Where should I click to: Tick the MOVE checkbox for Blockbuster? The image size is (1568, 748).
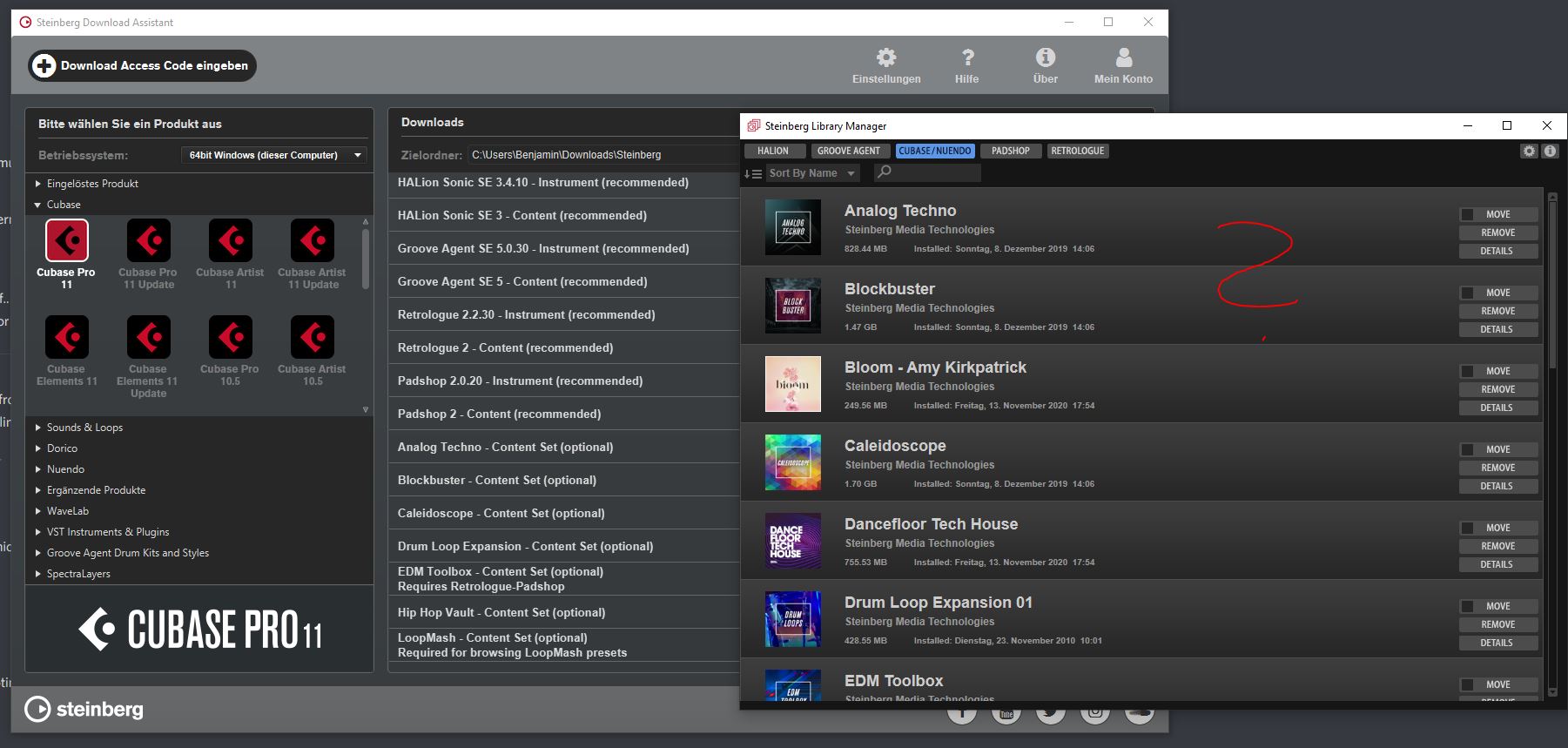(x=1467, y=293)
